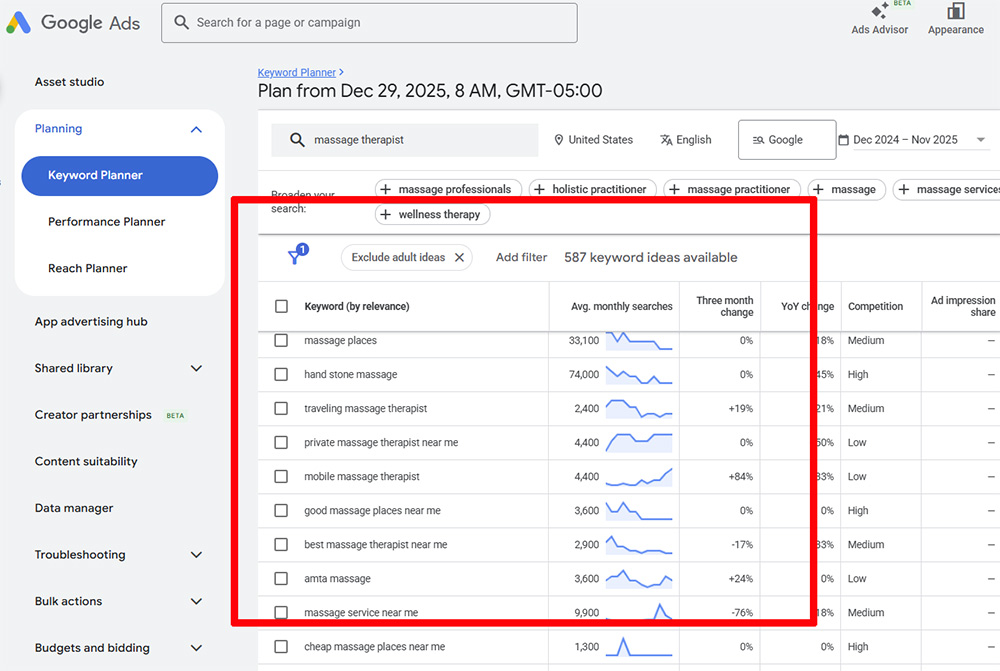The width and height of the screenshot is (1000, 671).
Task: Select the mobile massage therapist checkbox
Action: 281,477
